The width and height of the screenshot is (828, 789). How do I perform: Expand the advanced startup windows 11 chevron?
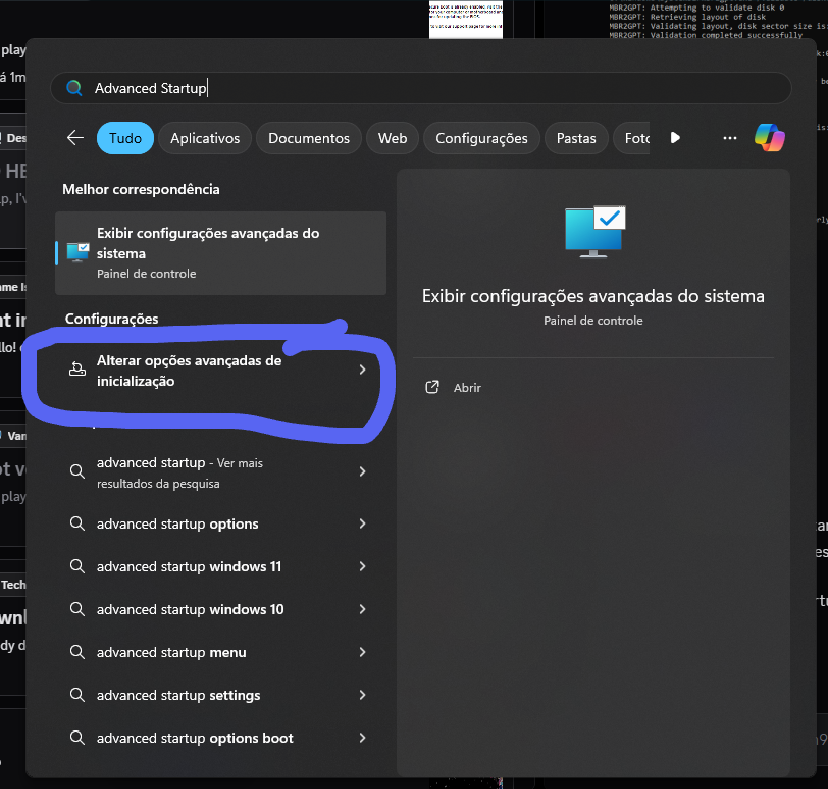coord(362,566)
